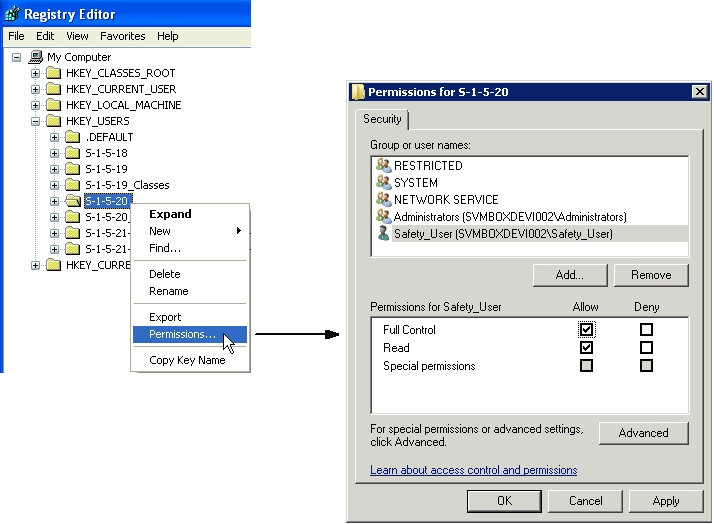Collapse HKEY_USERS node
The image size is (714, 524).
[35, 122]
